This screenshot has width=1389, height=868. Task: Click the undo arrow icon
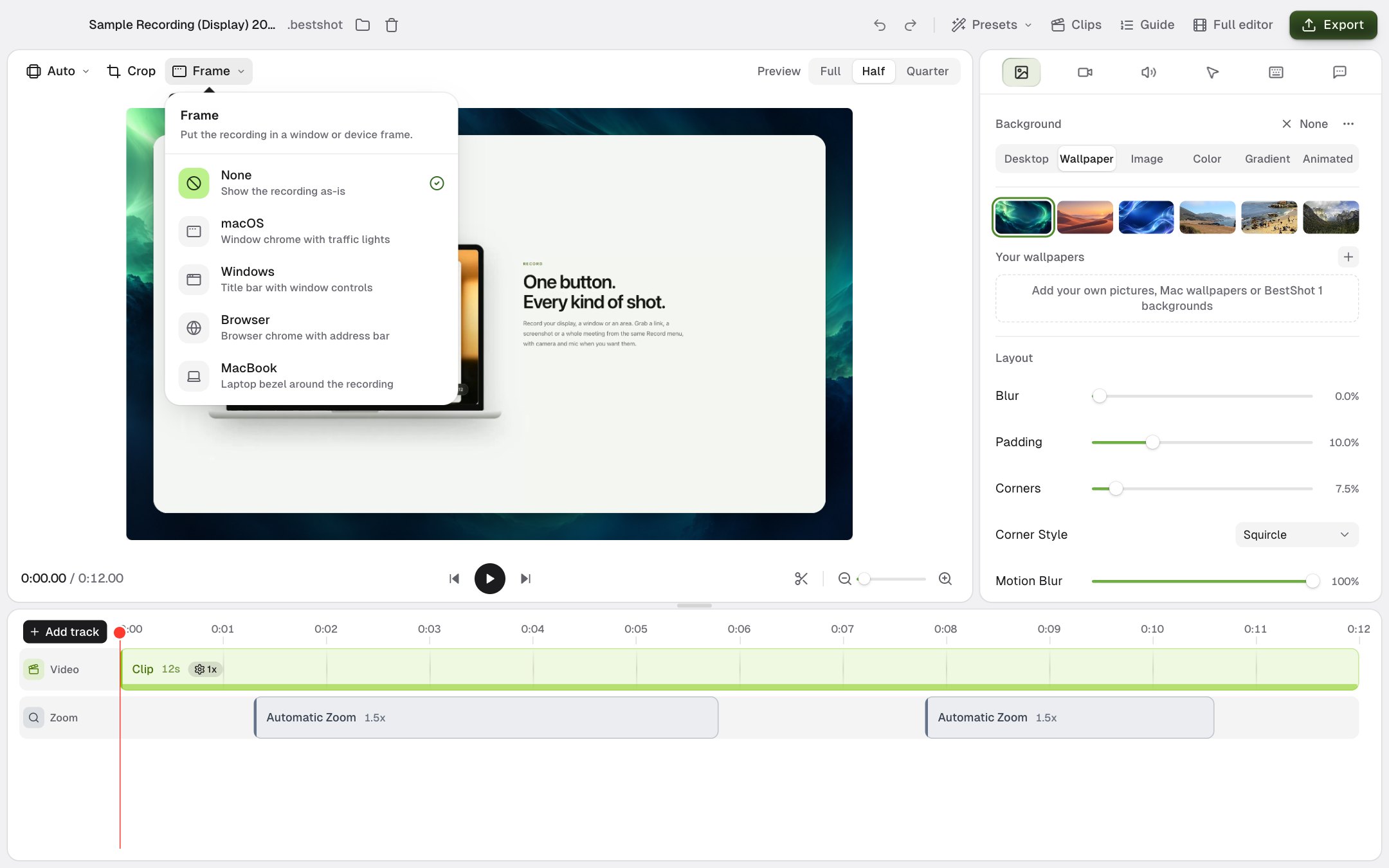[x=880, y=25]
